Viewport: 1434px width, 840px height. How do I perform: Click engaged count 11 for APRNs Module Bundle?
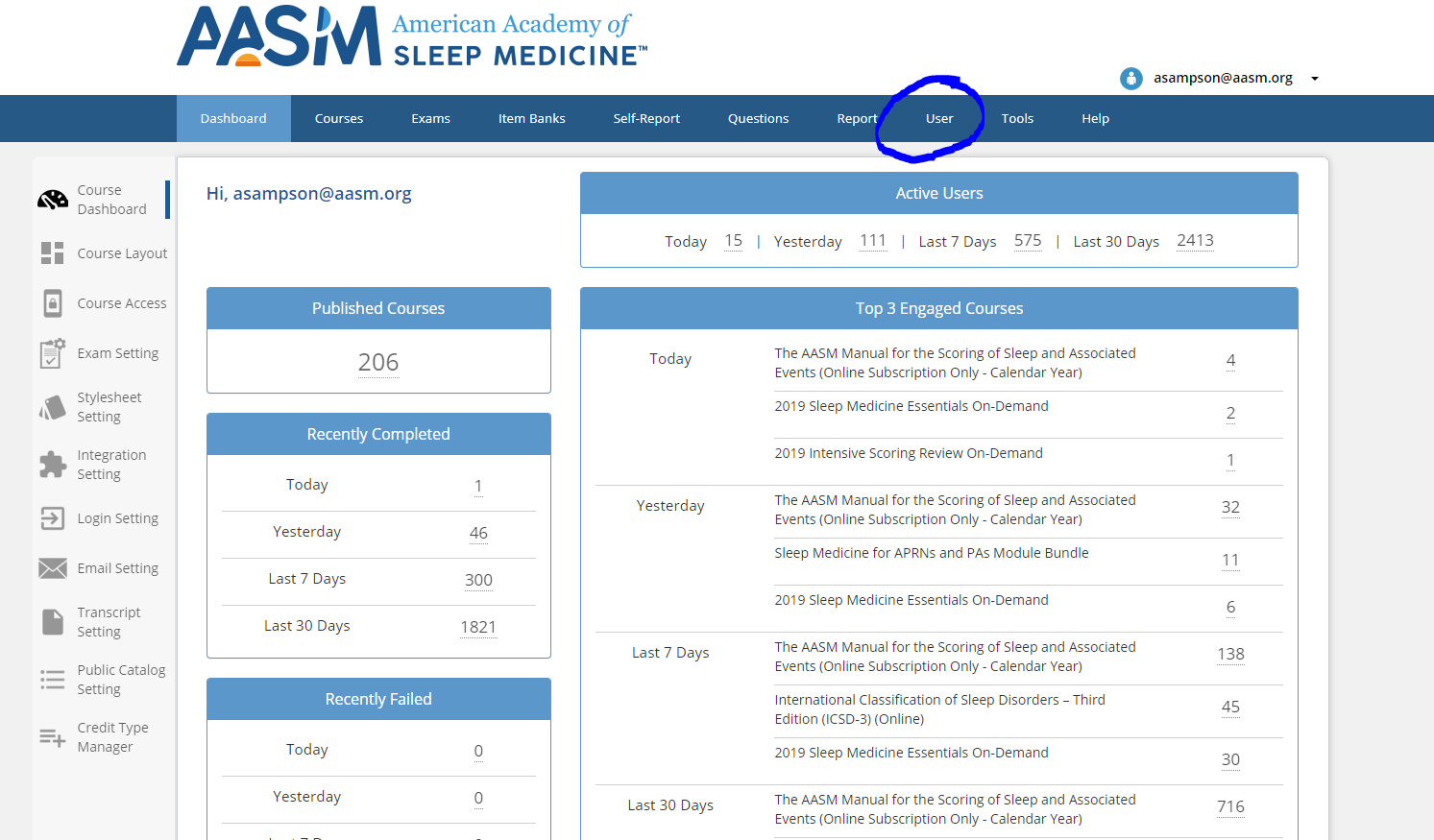(x=1230, y=560)
